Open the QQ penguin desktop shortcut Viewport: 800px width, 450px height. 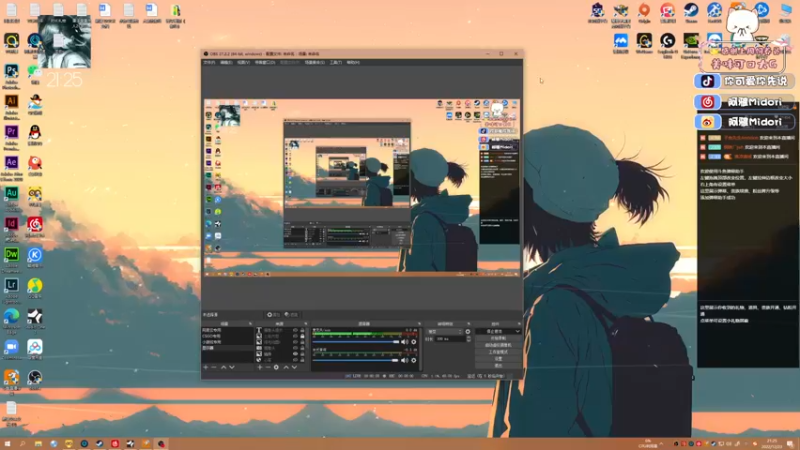click(x=35, y=133)
